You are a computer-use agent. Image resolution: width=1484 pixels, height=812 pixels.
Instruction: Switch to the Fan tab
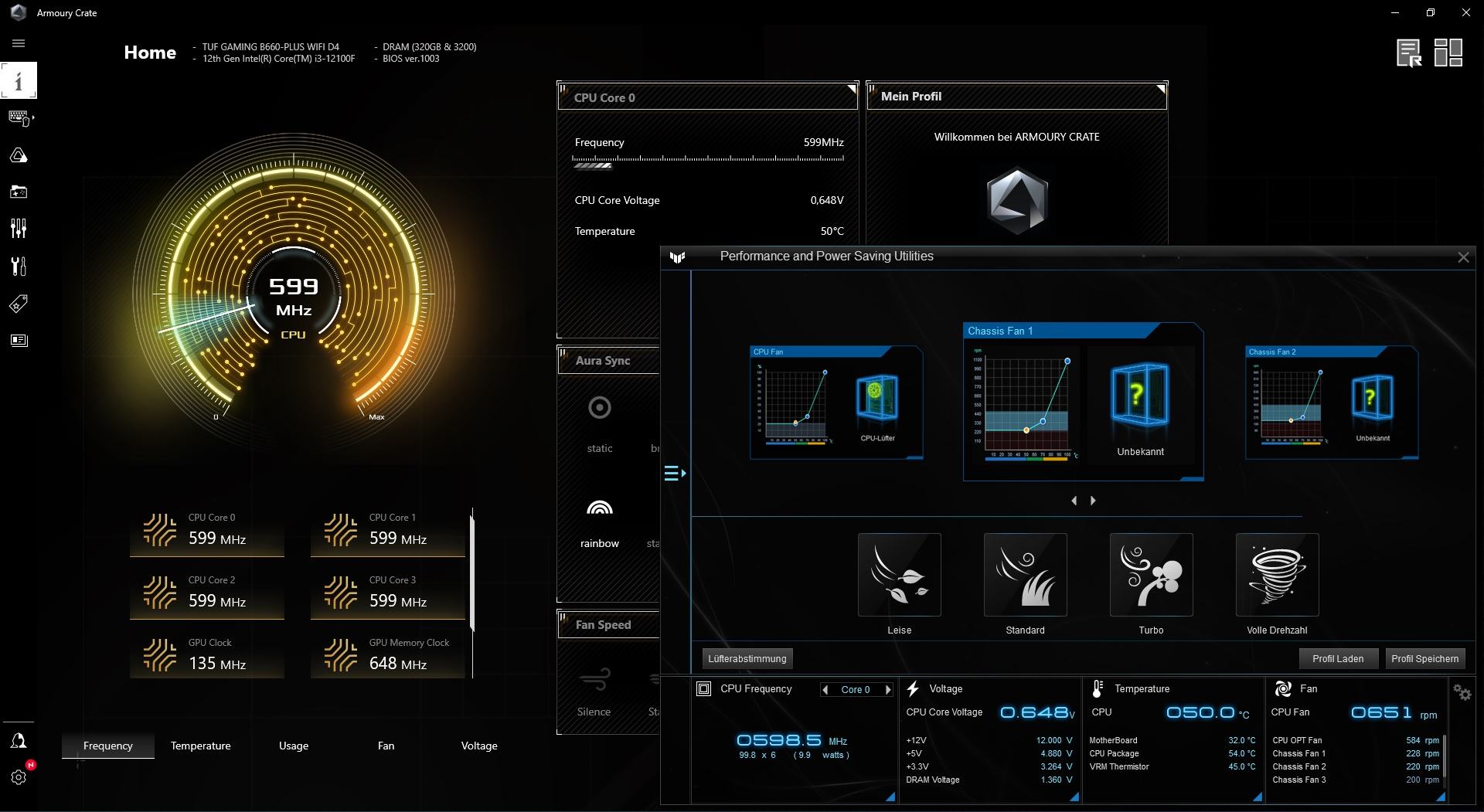(x=386, y=746)
